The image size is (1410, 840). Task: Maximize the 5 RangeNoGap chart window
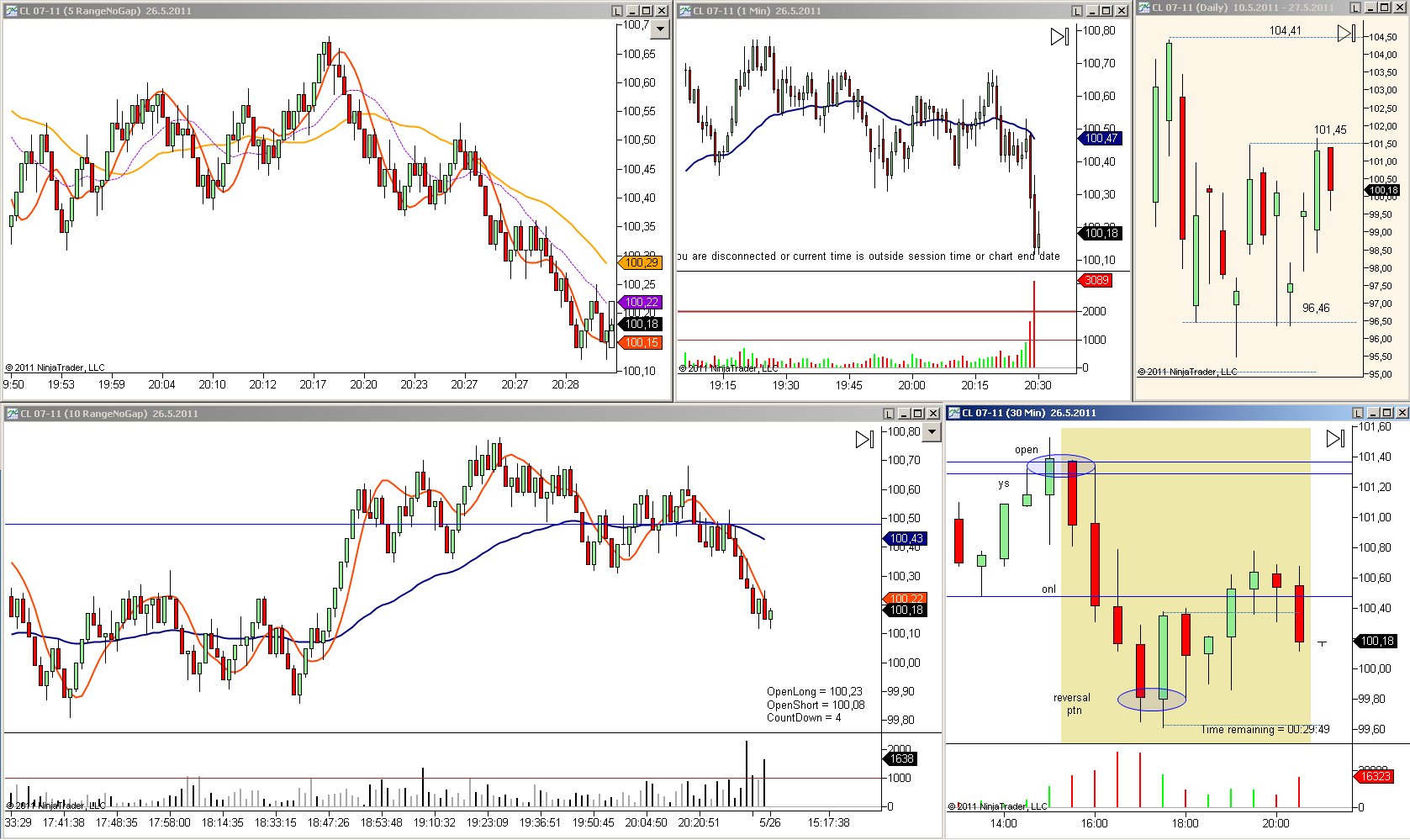[646, 11]
